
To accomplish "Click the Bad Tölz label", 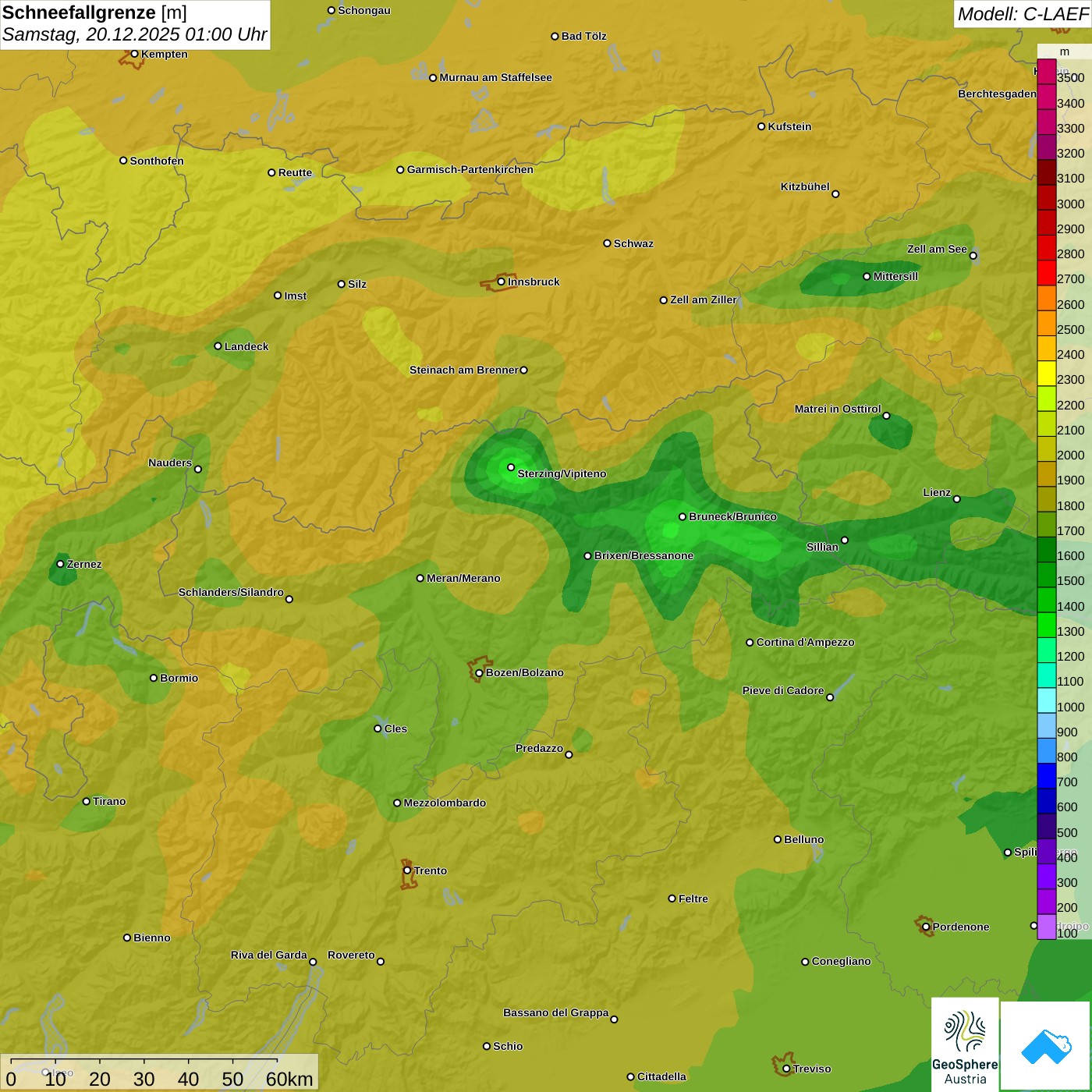I will (583, 36).
